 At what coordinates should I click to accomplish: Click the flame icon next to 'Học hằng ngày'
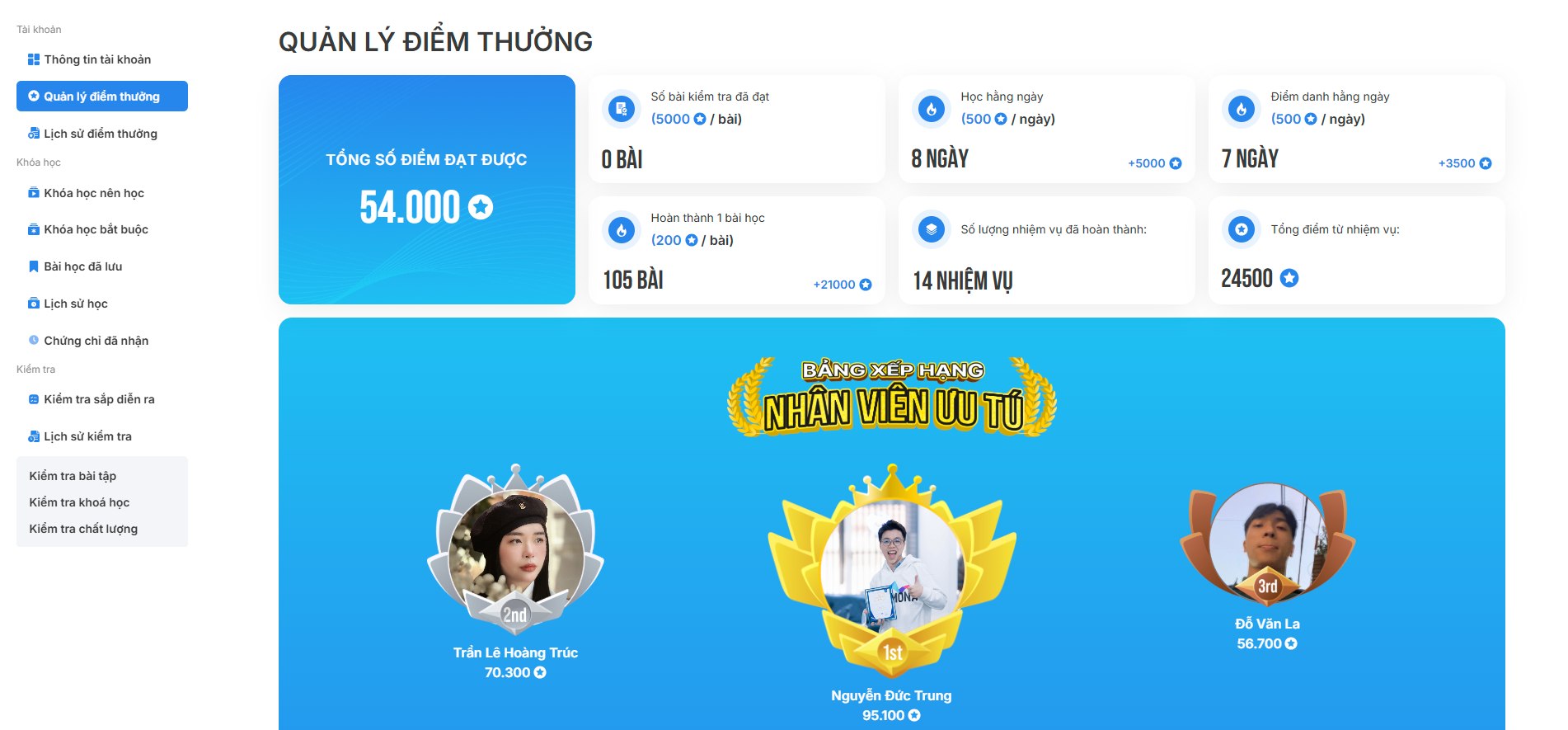(932, 108)
